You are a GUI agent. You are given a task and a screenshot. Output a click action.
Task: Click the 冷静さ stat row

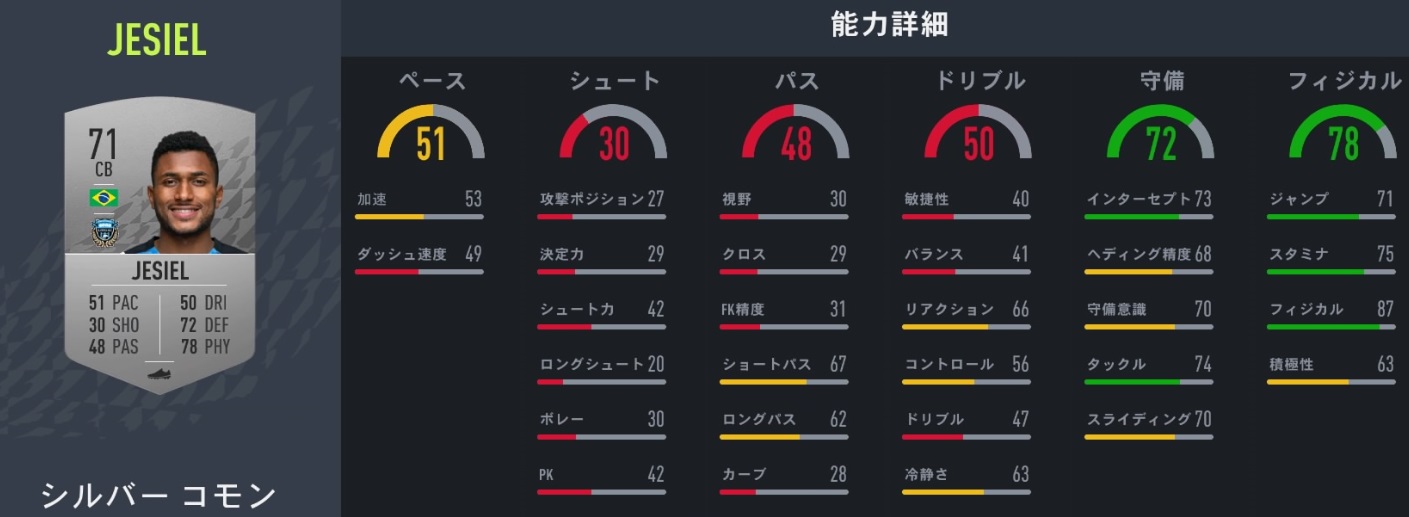tap(966, 475)
